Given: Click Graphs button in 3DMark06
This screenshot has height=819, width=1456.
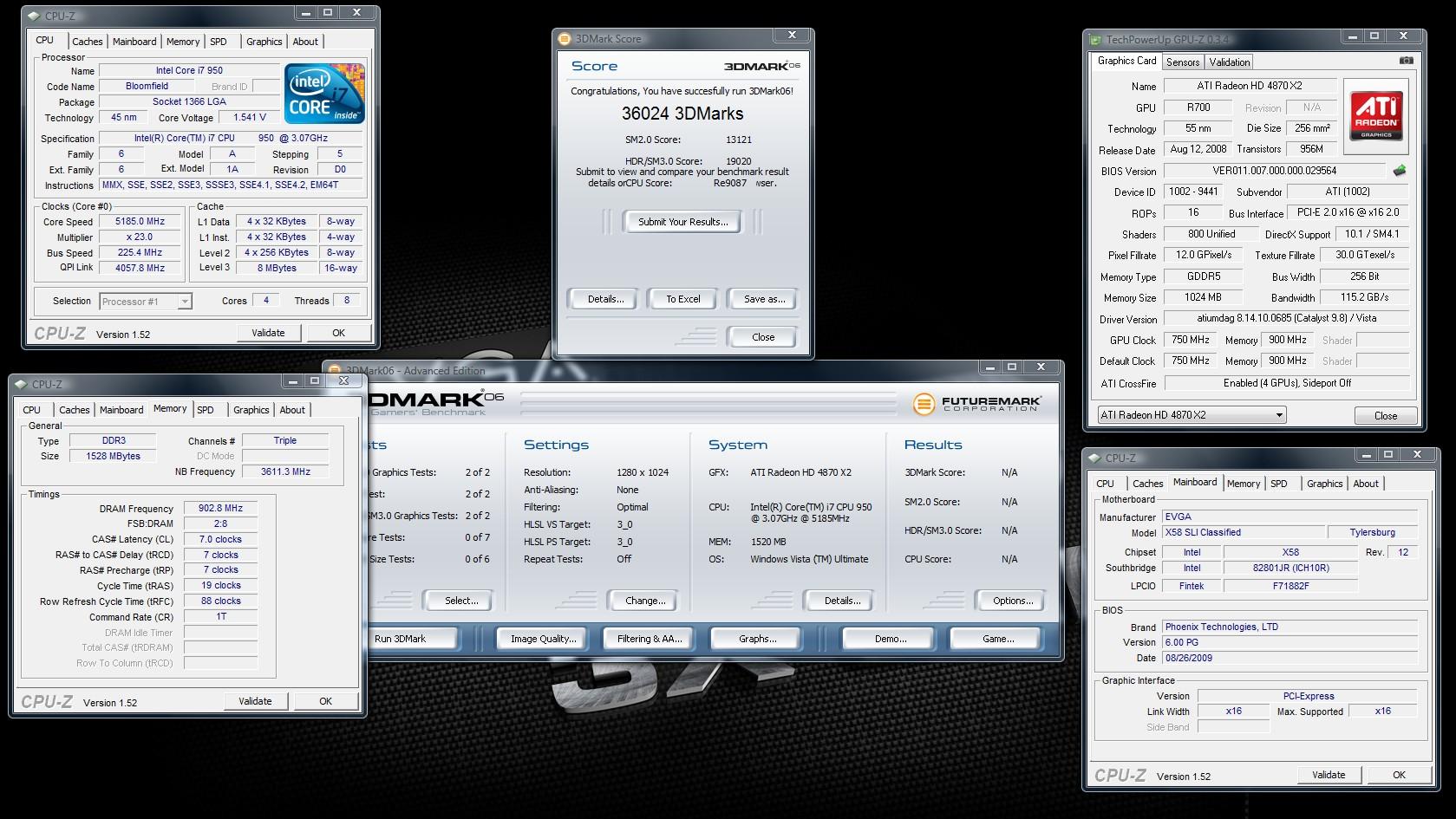Looking at the screenshot, I should pyautogui.click(x=758, y=639).
